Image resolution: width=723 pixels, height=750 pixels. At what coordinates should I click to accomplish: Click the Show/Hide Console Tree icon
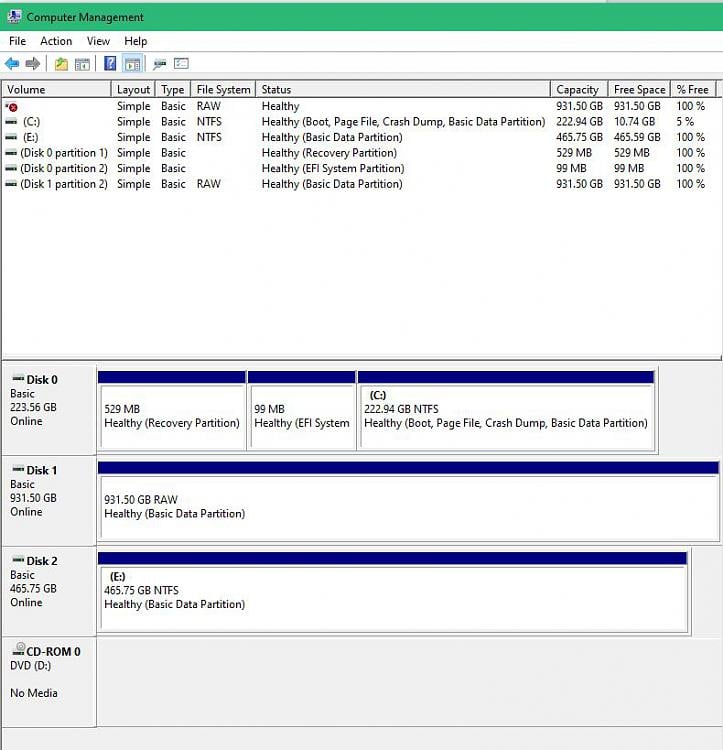coord(83,64)
